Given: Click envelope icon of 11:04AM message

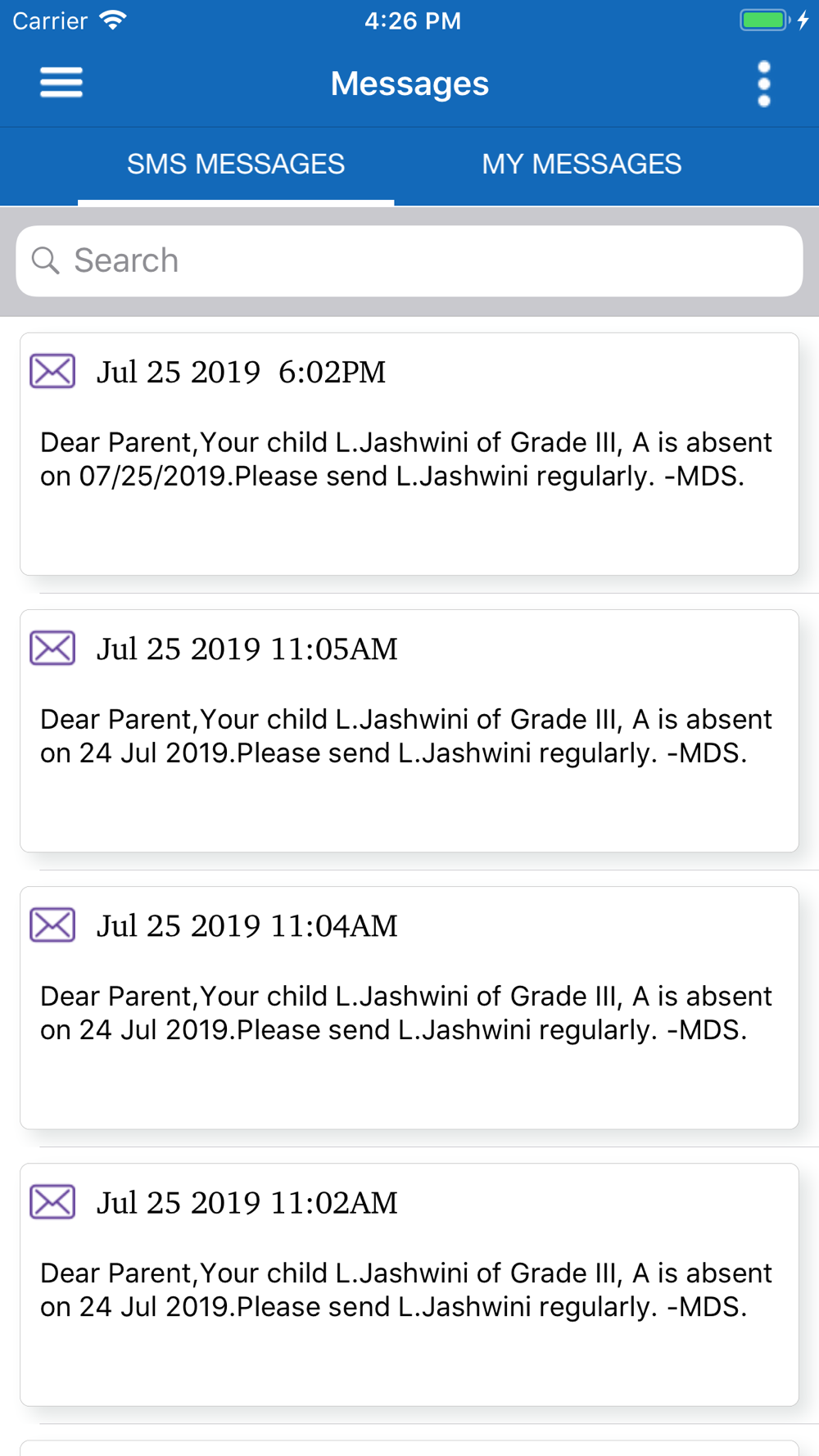Looking at the screenshot, I should pos(52,925).
